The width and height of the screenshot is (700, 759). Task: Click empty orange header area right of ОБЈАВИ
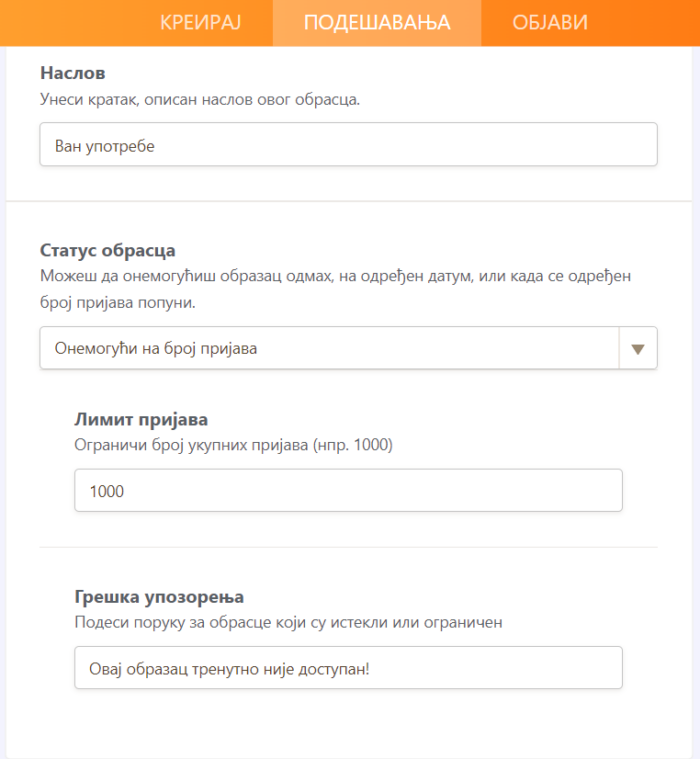click(650, 22)
